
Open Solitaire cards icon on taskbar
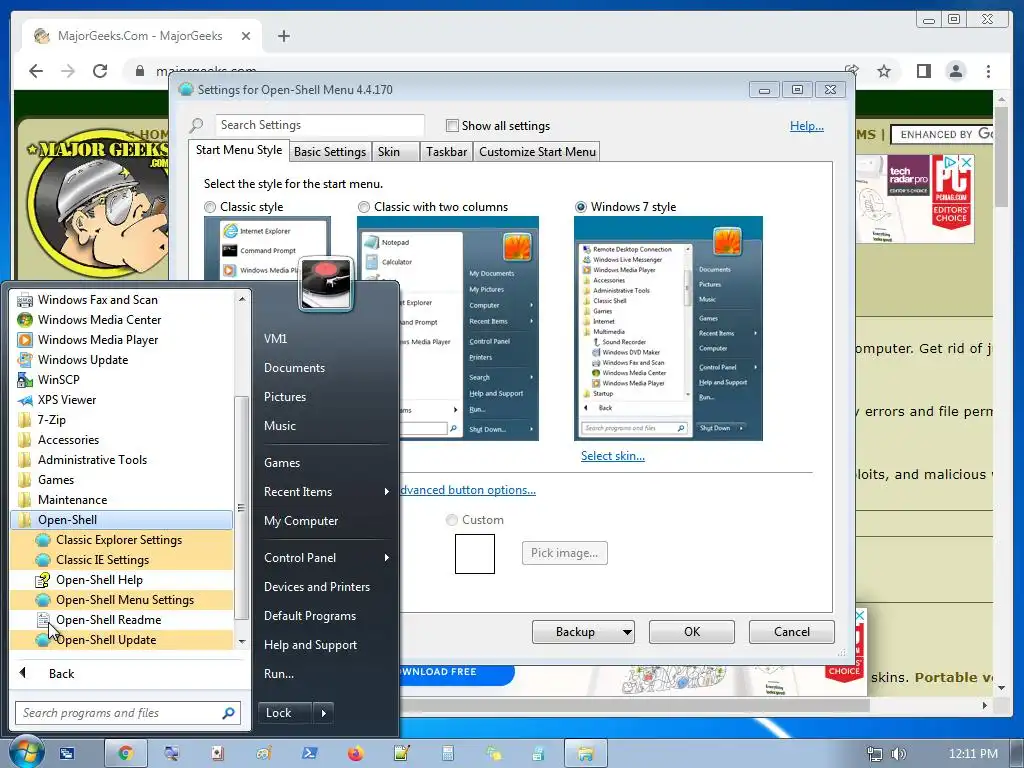tap(217, 754)
